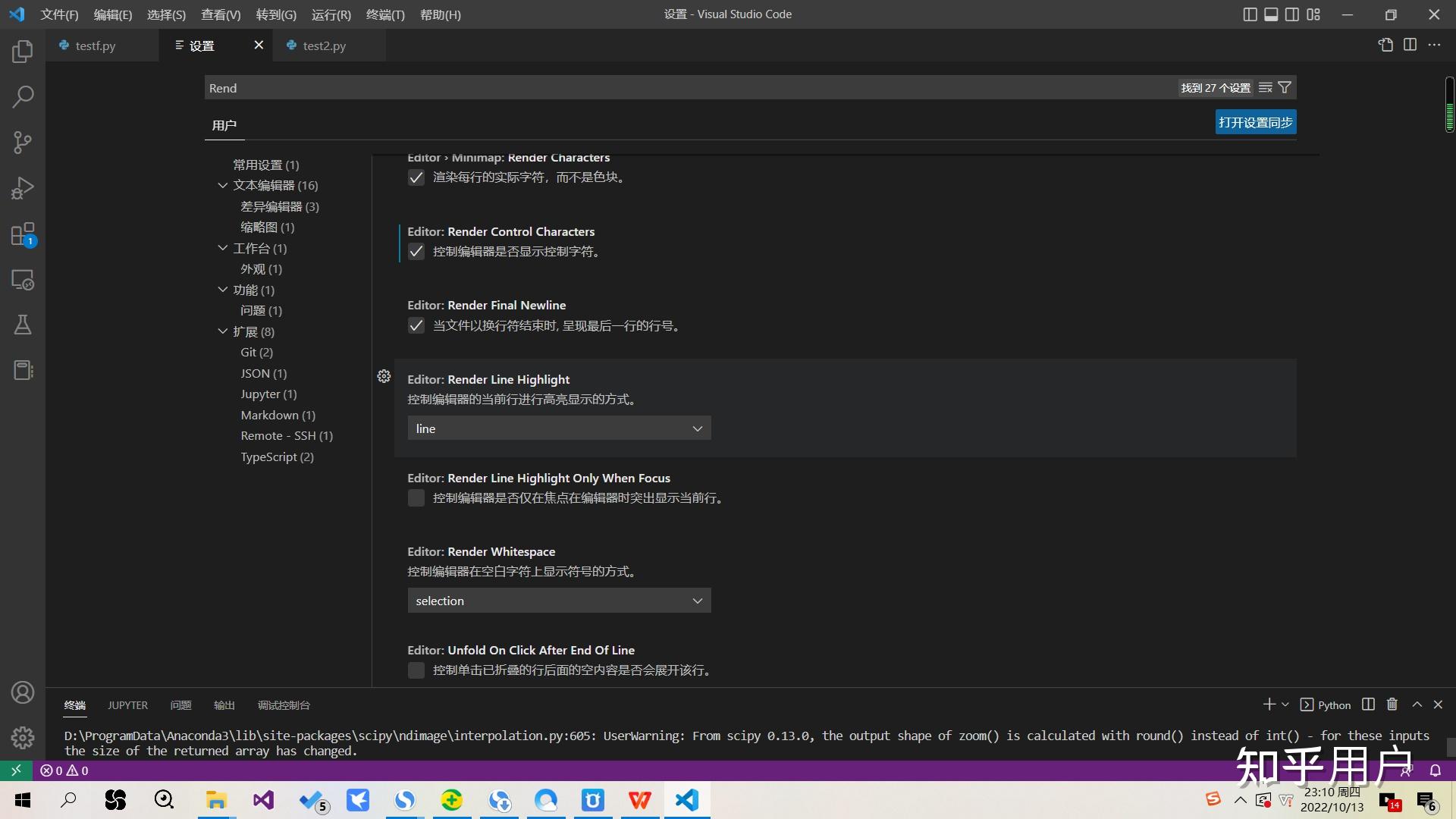This screenshot has height=819, width=1456.
Task: Open the Source Control view
Action: [23, 143]
